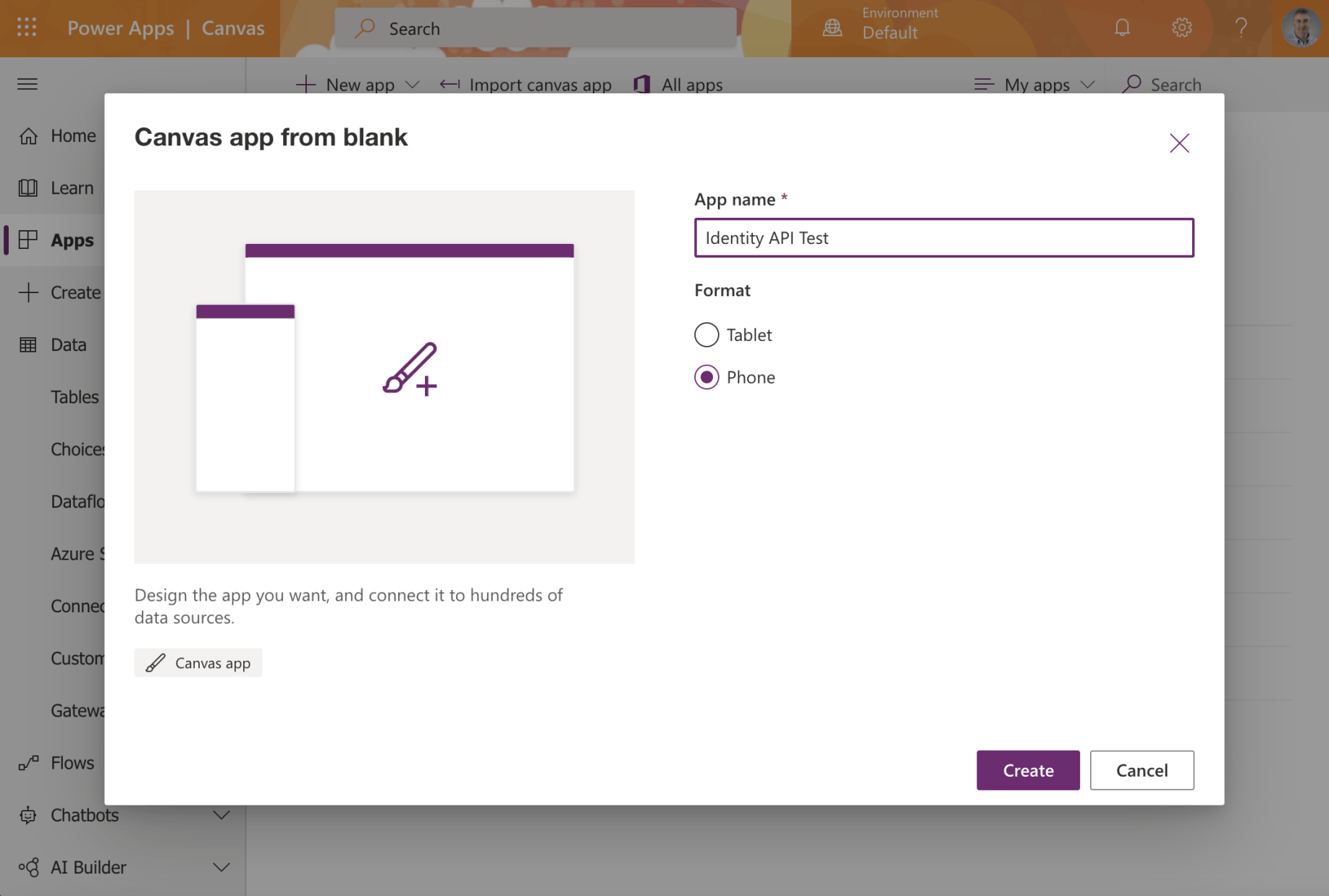The image size is (1329, 896).
Task: Toggle the hamburger navigation menu
Action: click(x=28, y=84)
